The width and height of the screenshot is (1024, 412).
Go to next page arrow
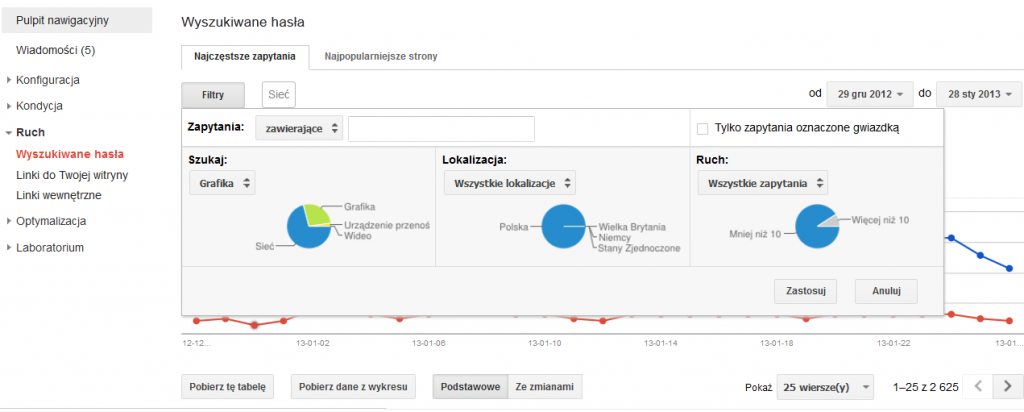1007,386
